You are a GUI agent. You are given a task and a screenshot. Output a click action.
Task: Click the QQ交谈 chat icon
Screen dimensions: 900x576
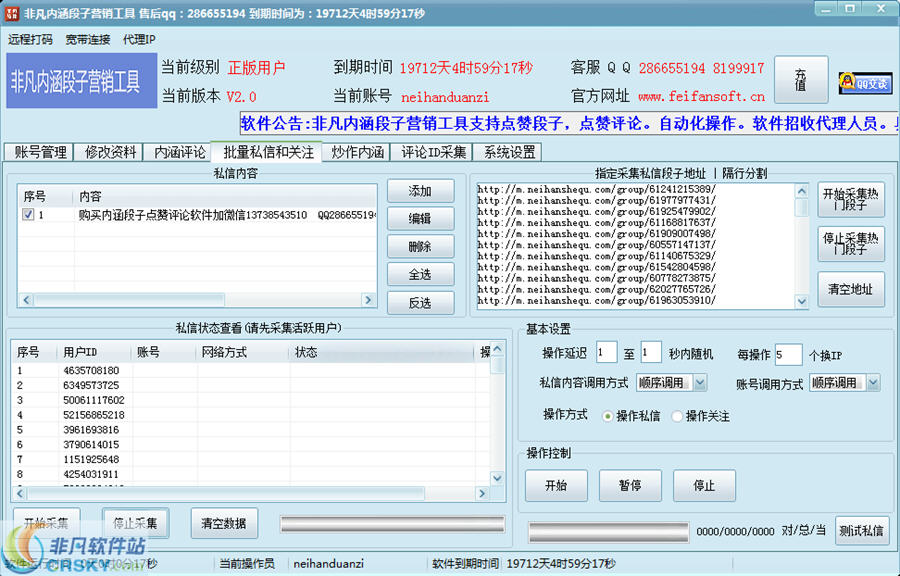point(865,83)
